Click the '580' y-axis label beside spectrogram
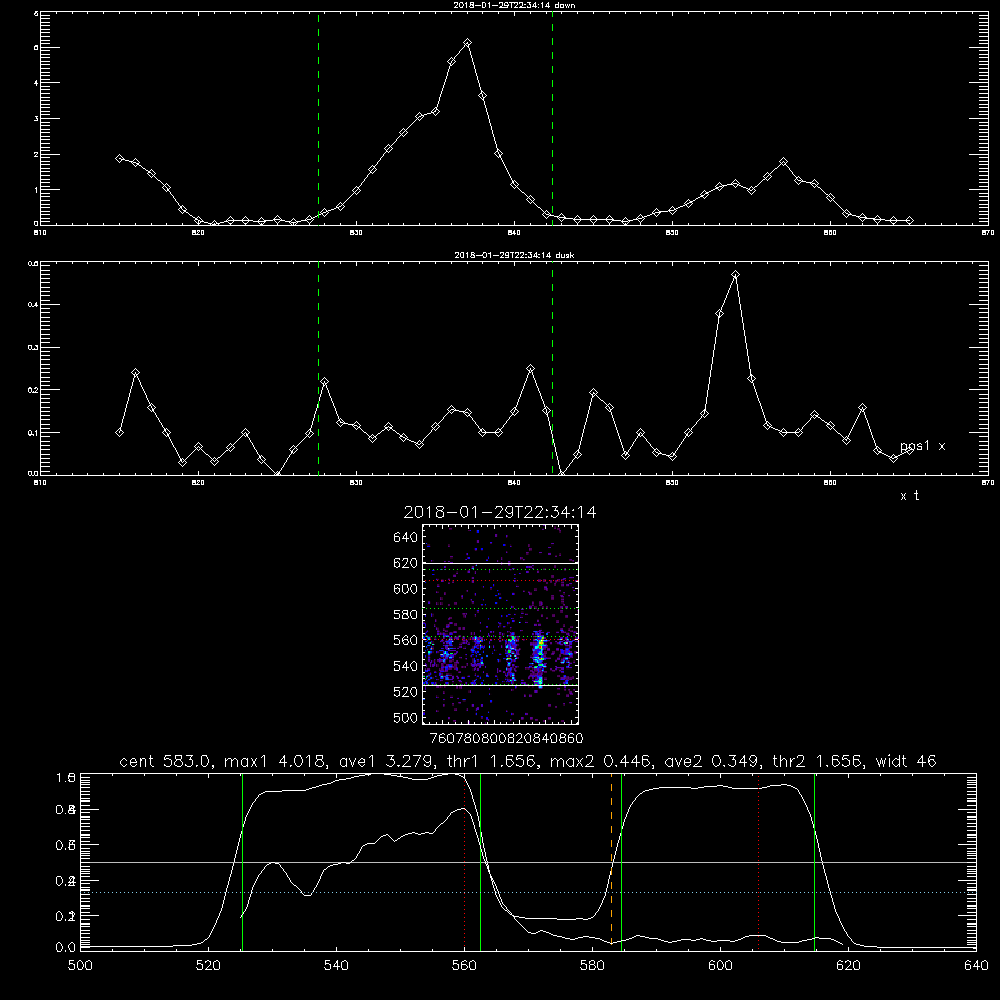The height and width of the screenshot is (1000, 1000). (x=406, y=615)
